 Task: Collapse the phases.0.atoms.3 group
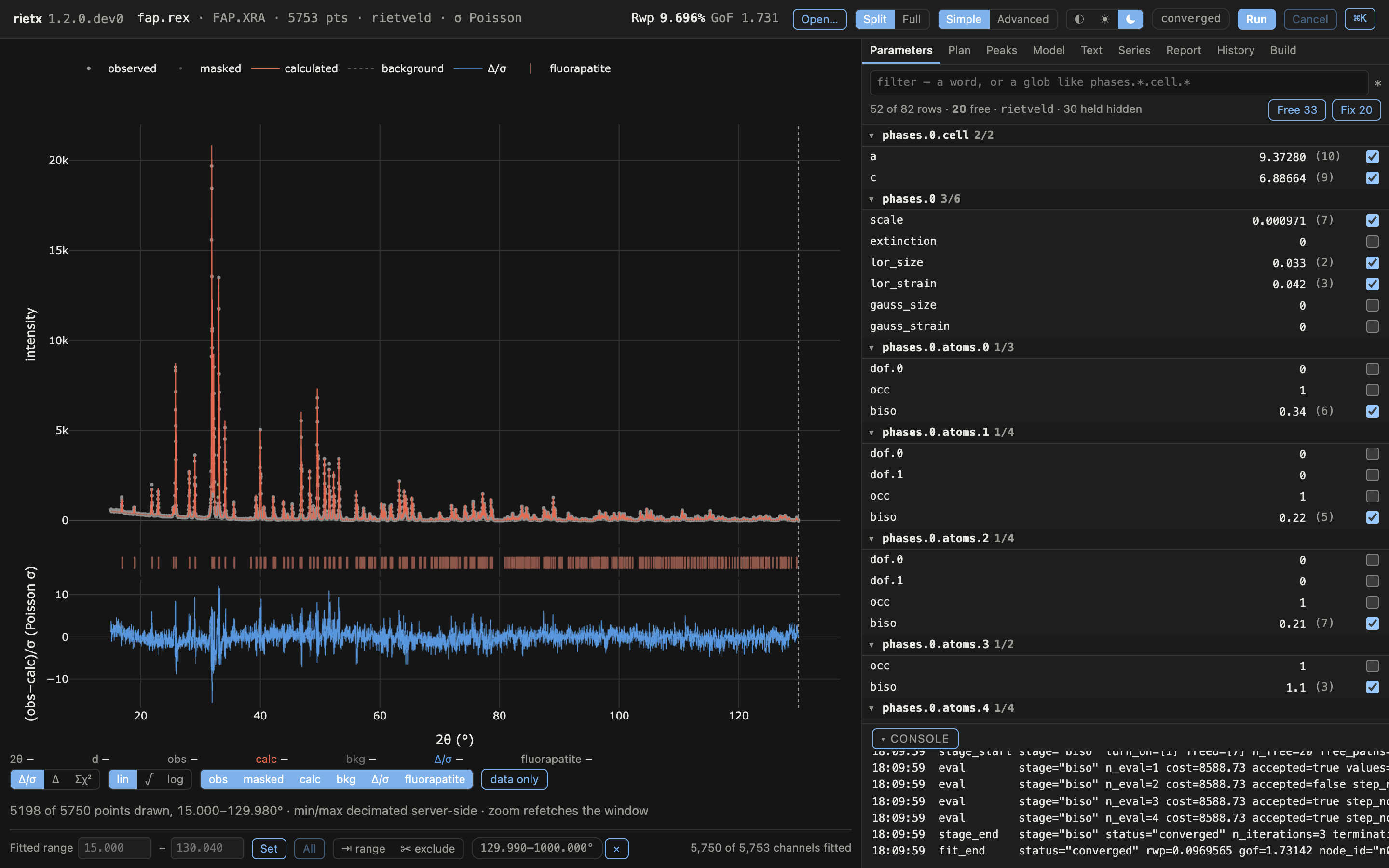click(x=872, y=645)
